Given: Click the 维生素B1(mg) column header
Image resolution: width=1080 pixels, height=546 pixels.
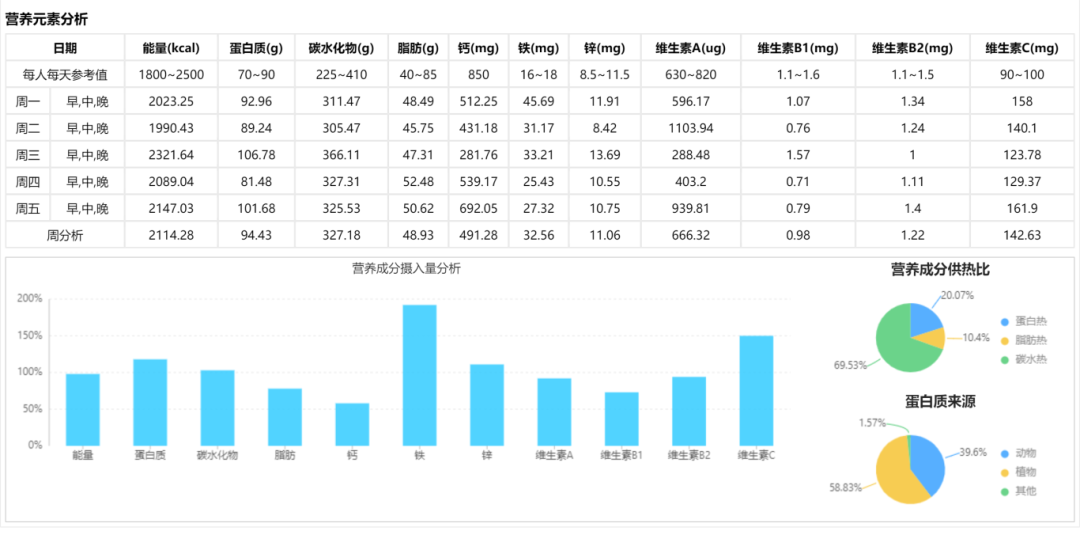Looking at the screenshot, I should click(x=798, y=48).
